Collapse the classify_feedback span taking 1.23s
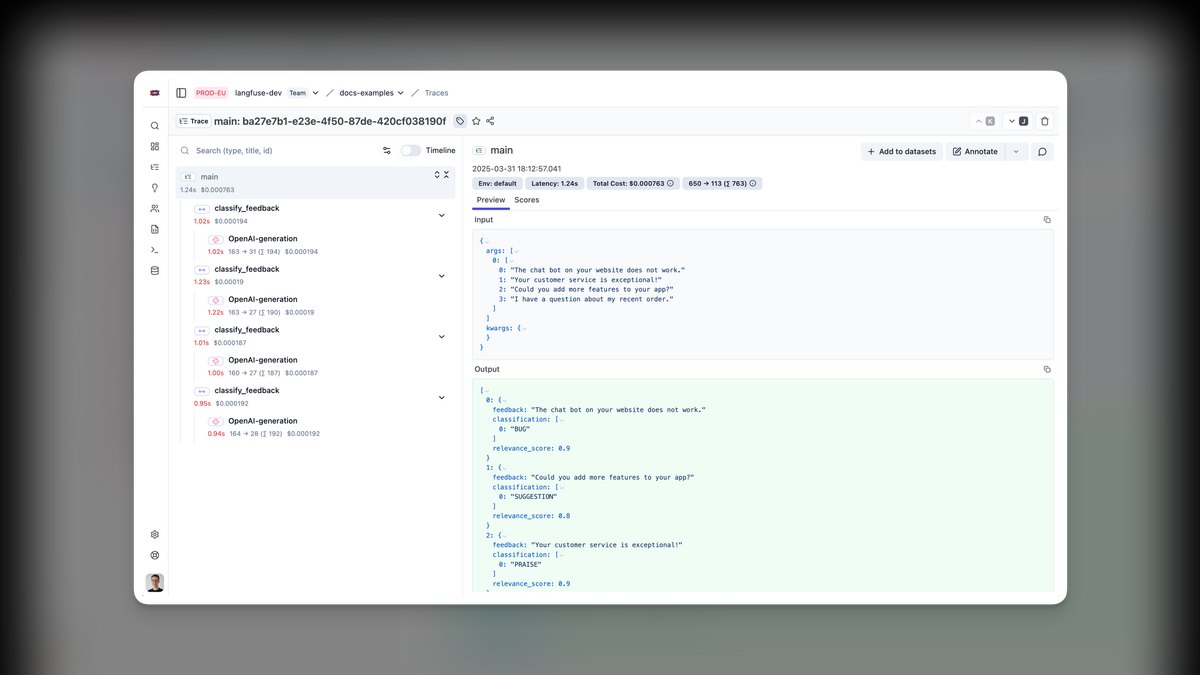Viewport: 1200px width, 675px height. point(442,276)
